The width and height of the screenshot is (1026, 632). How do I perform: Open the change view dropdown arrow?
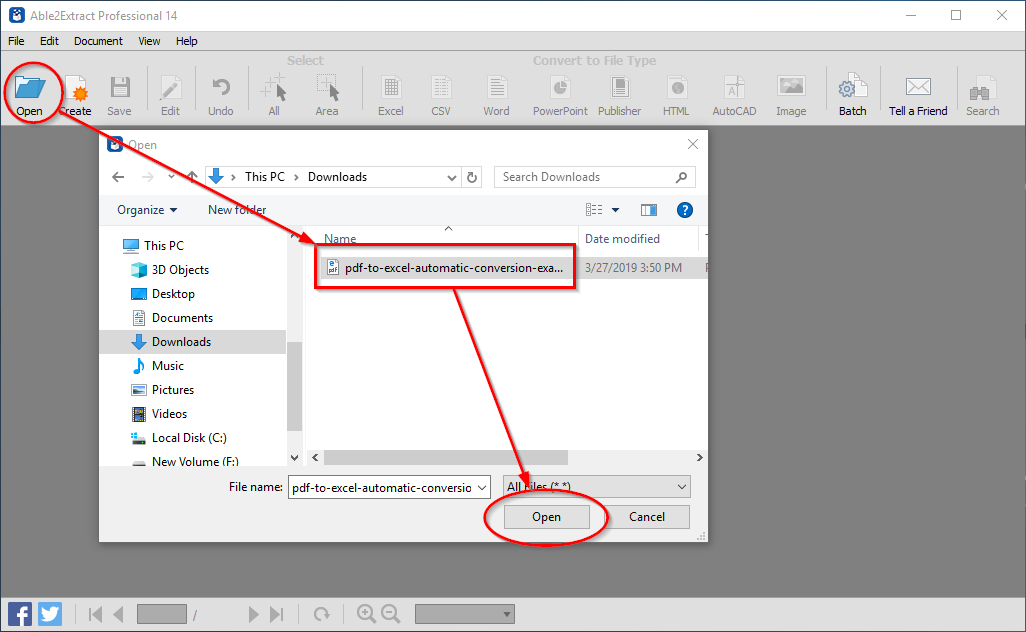coord(614,209)
